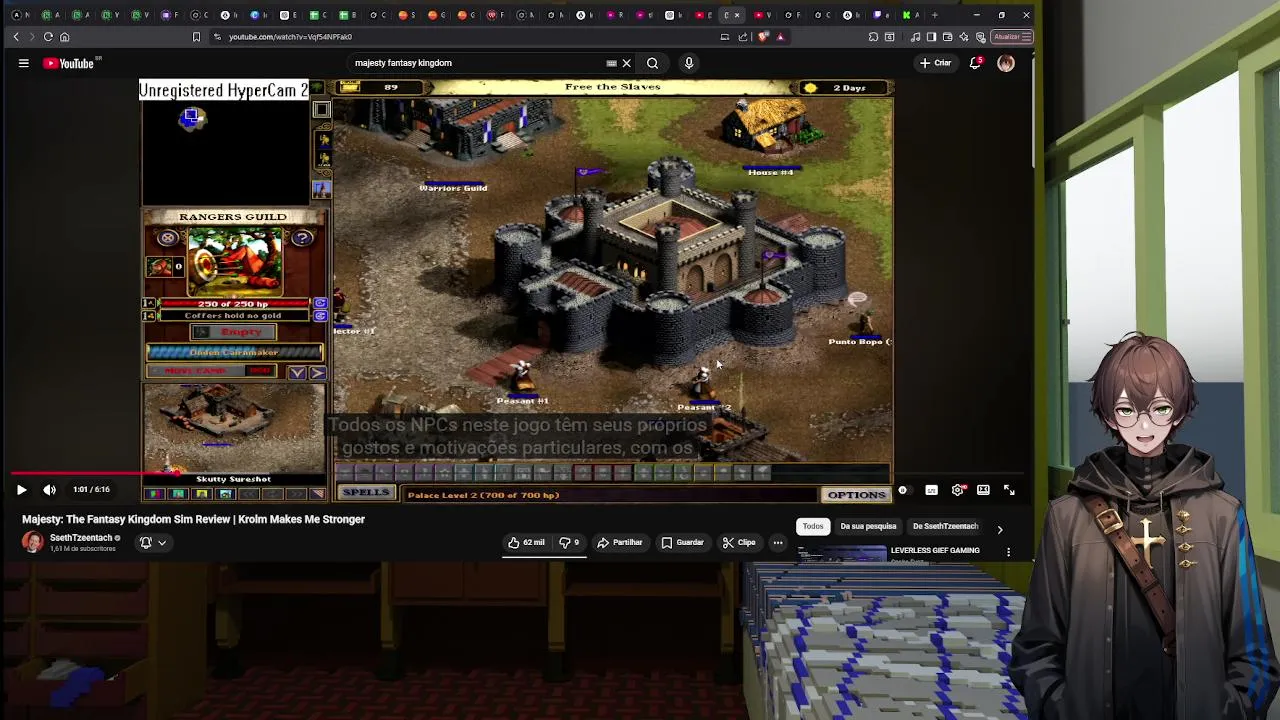Open the Partilhar share dialog

(x=620, y=543)
